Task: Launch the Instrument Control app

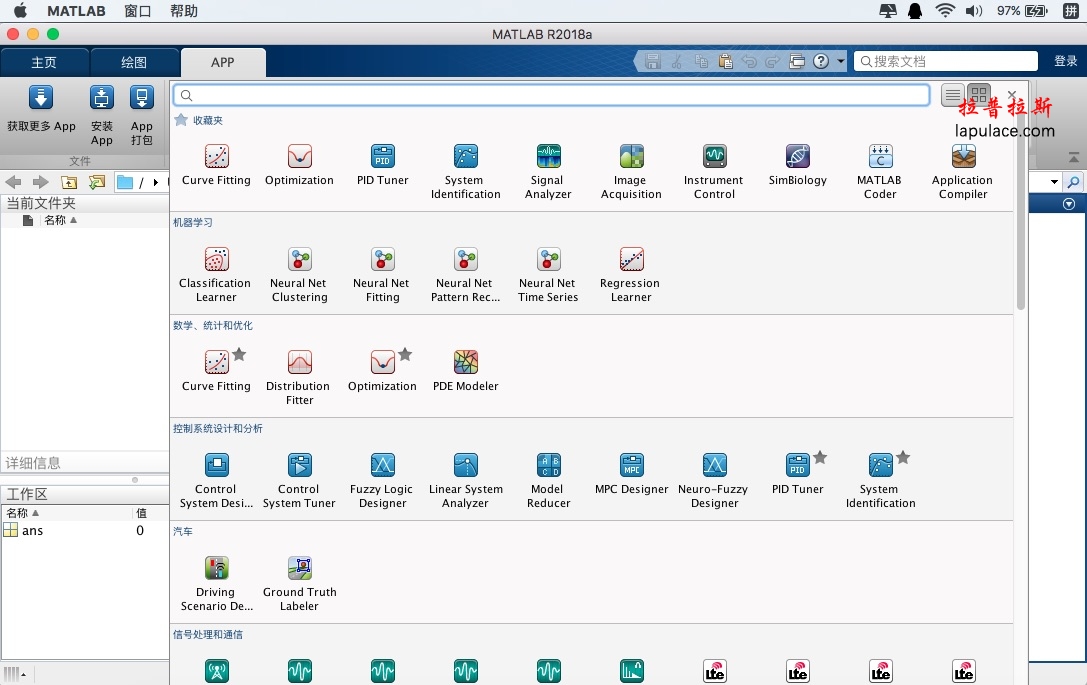Action: (x=714, y=172)
